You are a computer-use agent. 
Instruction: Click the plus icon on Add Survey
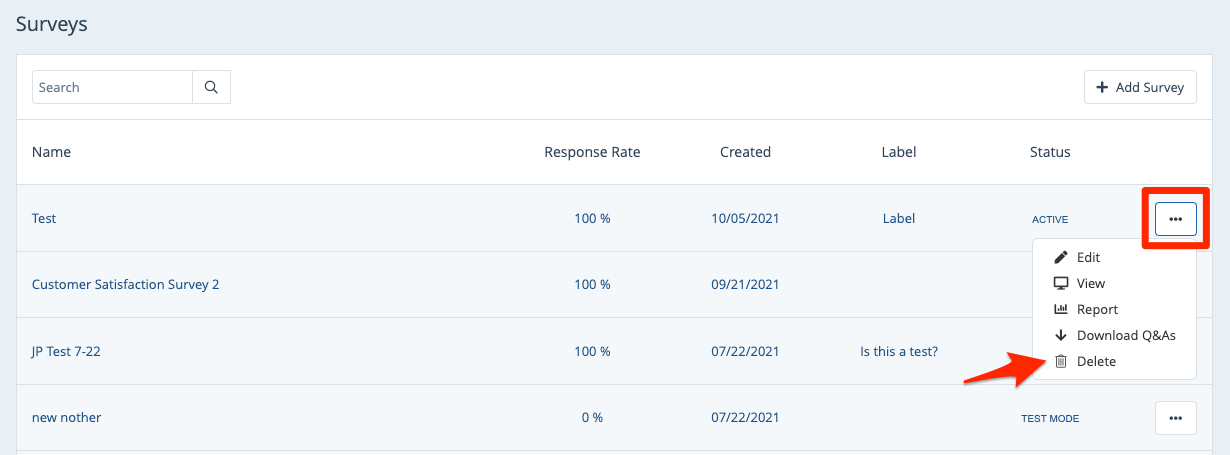tap(1102, 87)
